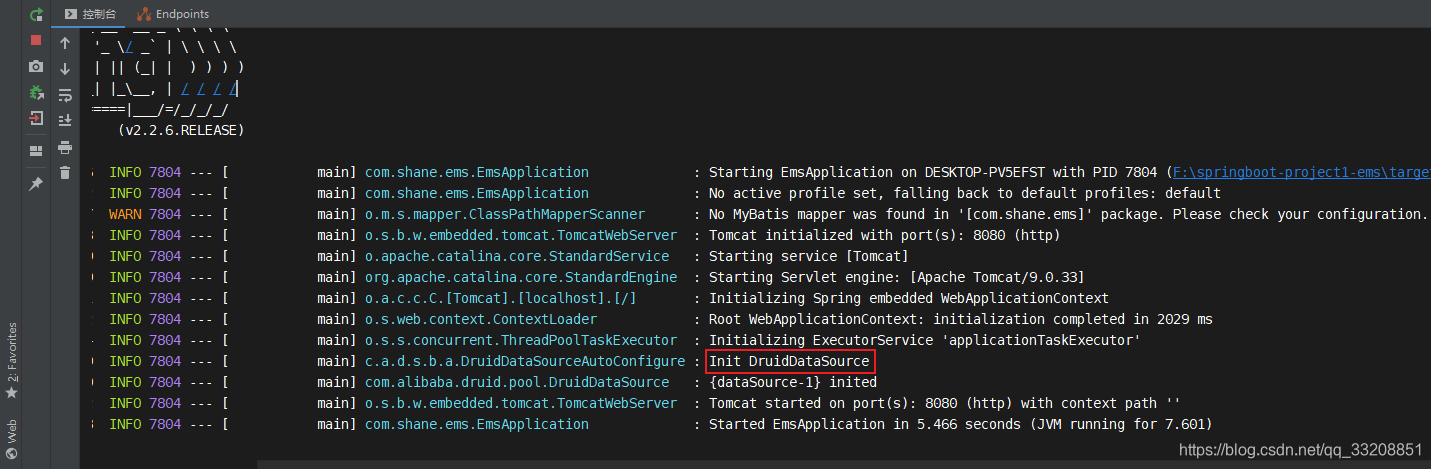The image size is (1431, 469).
Task: Open the F:\springboot-project1-ems target link
Action: [x=1301, y=172]
